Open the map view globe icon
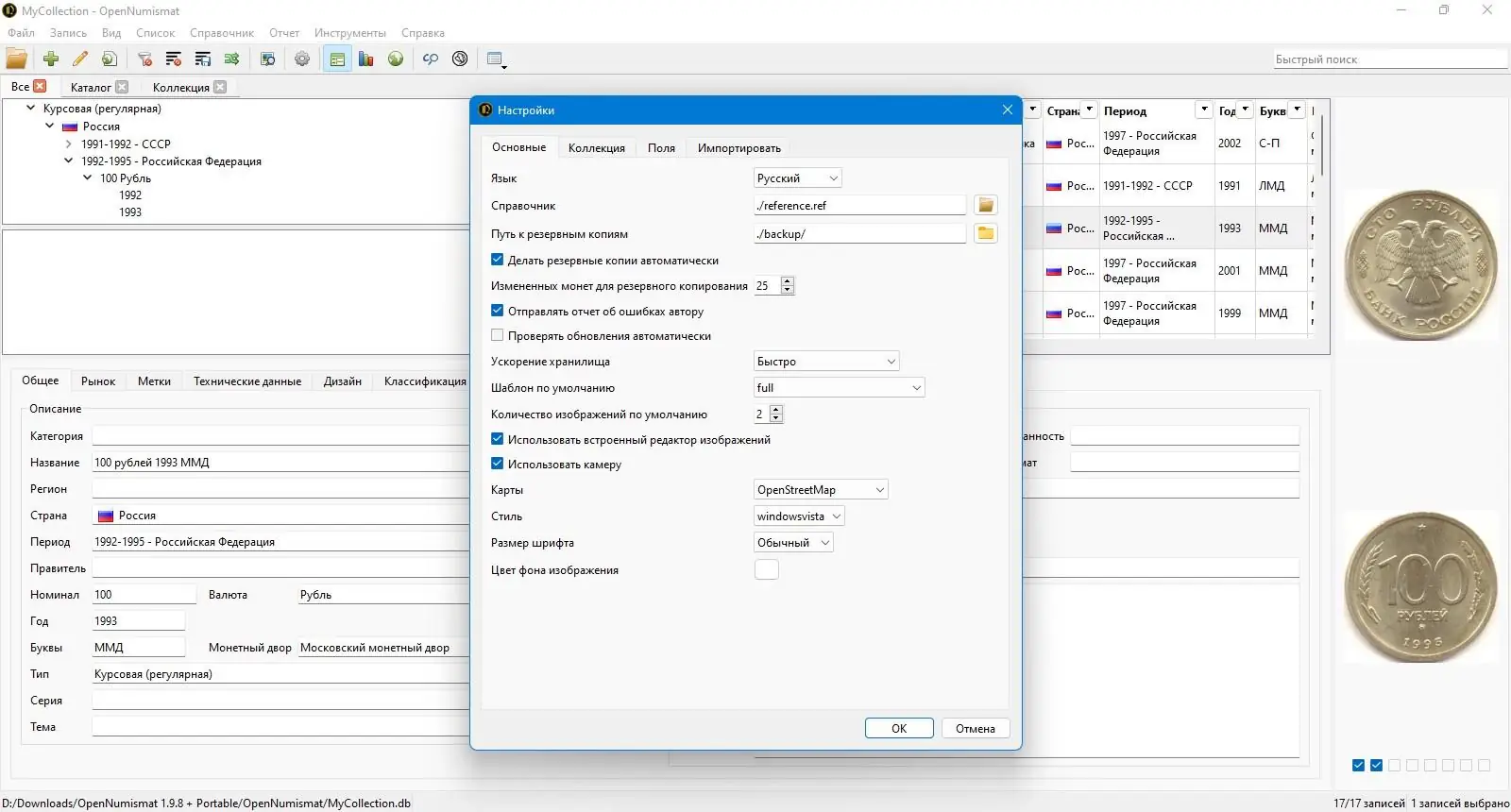Screen dimensions: 1511x812 click(396, 59)
